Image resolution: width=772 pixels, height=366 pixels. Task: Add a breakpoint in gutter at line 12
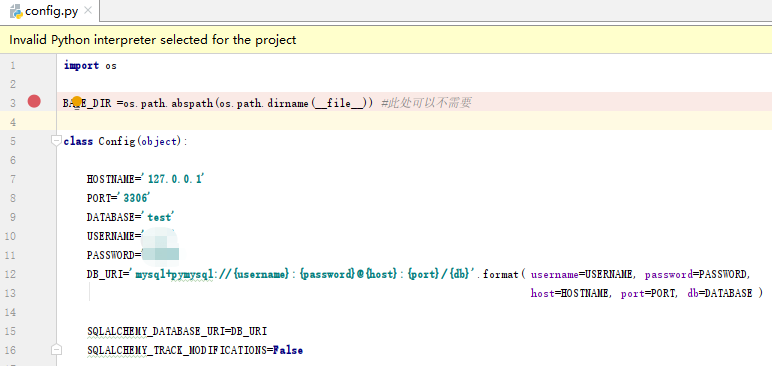tap(34, 274)
